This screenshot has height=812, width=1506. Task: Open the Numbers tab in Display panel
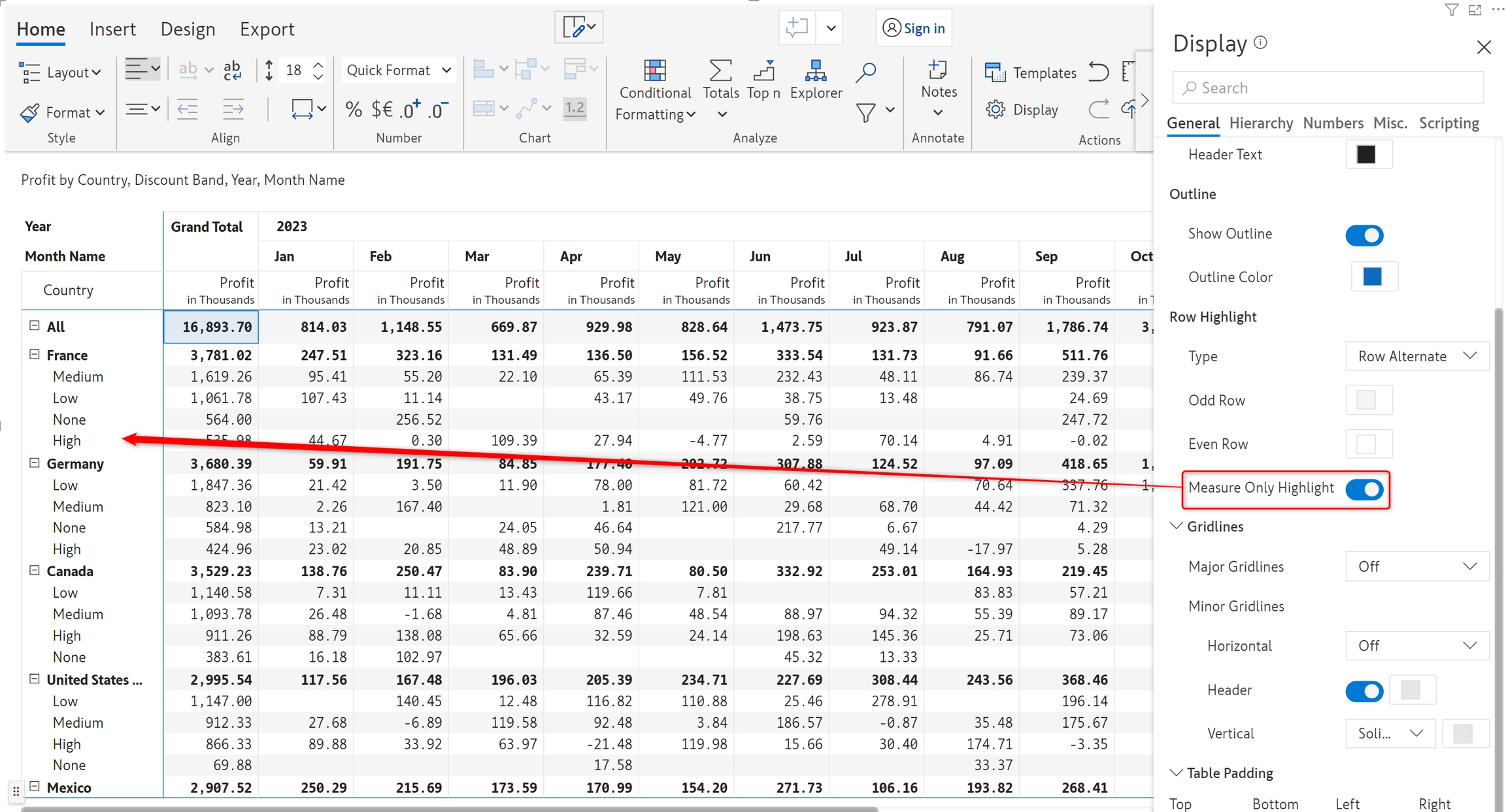coord(1332,123)
